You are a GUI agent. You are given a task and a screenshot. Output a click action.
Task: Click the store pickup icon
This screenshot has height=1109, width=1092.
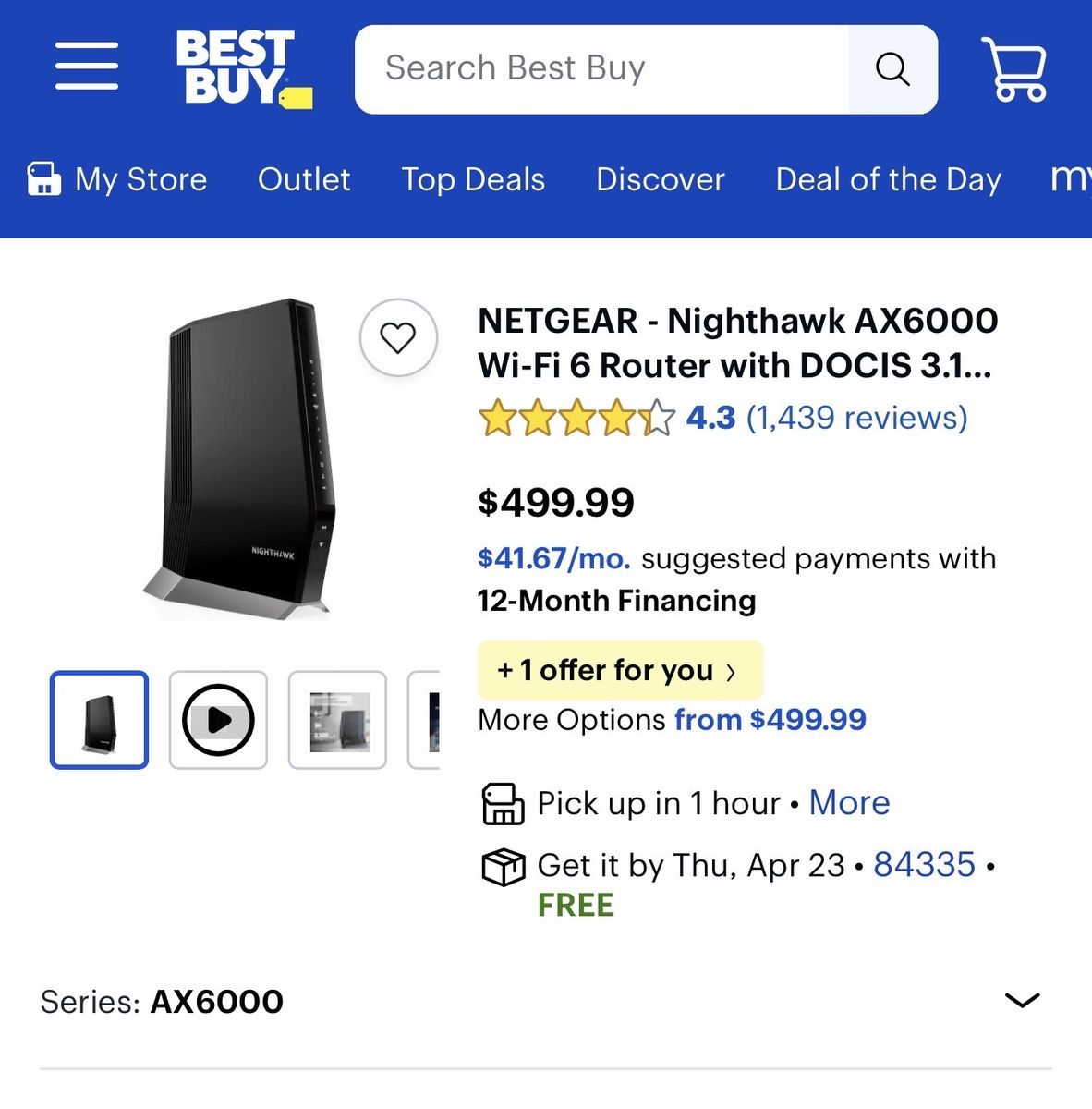[x=502, y=803]
